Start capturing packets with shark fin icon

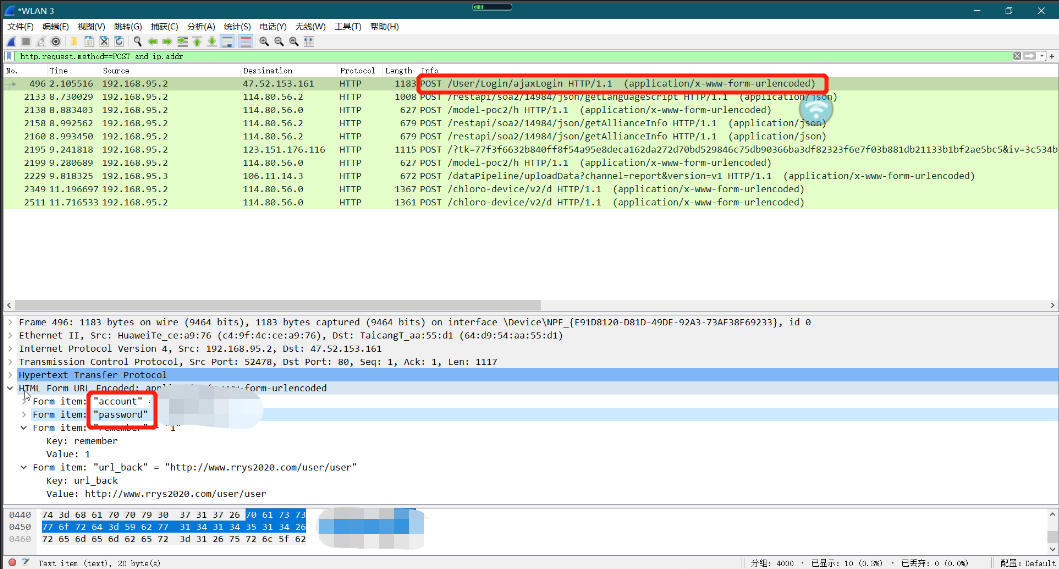[11, 41]
